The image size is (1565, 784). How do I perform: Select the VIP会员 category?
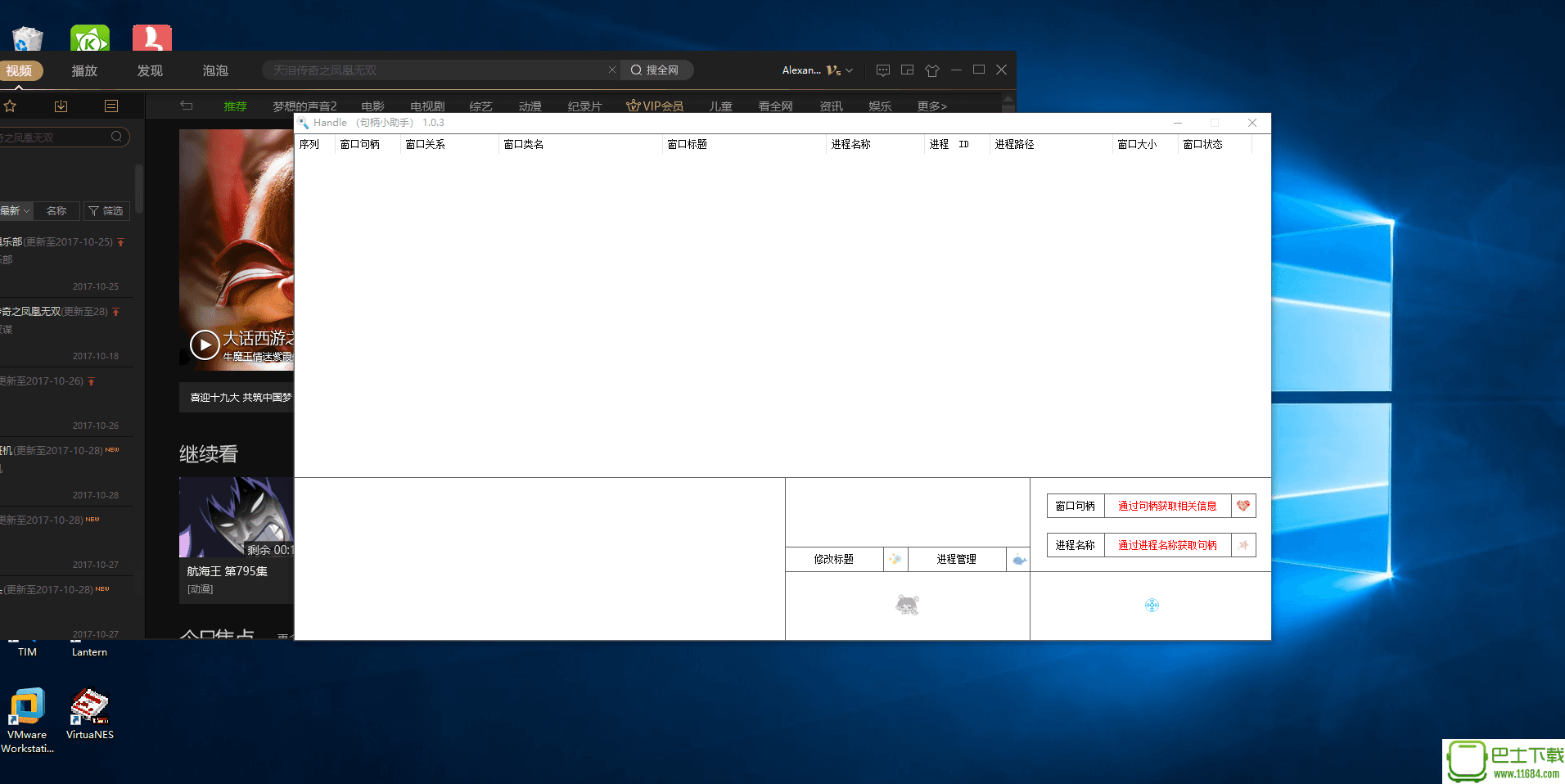655,106
